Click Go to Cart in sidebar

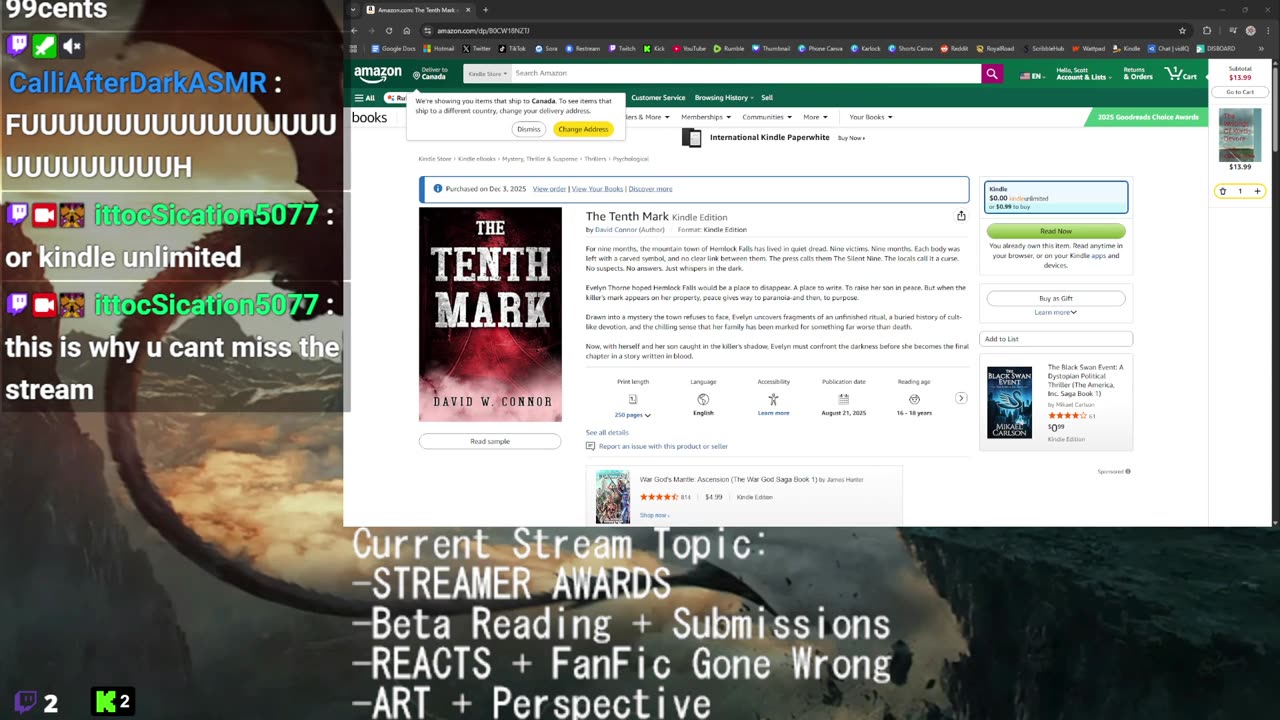(1240, 92)
